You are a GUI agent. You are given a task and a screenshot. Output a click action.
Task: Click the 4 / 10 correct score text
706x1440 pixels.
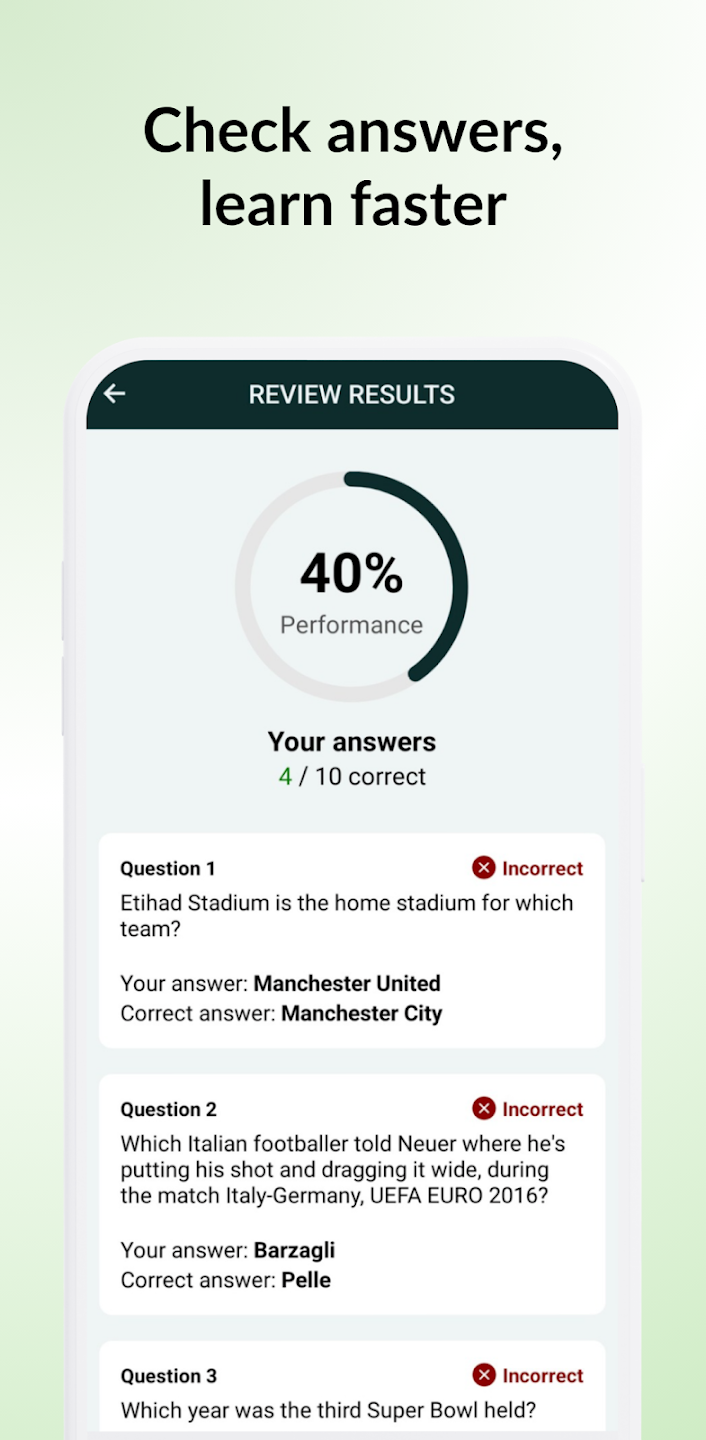tap(351, 776)
